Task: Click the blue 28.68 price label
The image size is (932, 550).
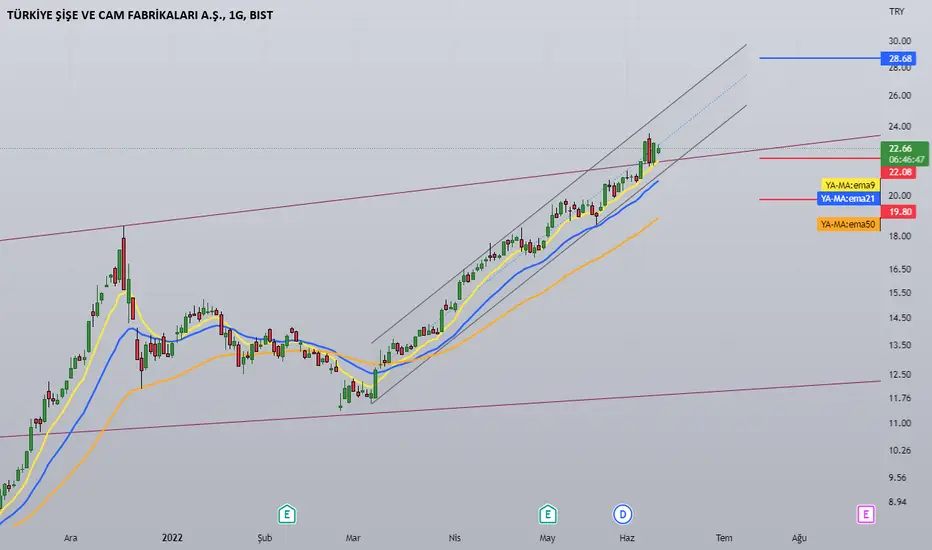Action: coord(899,58)
